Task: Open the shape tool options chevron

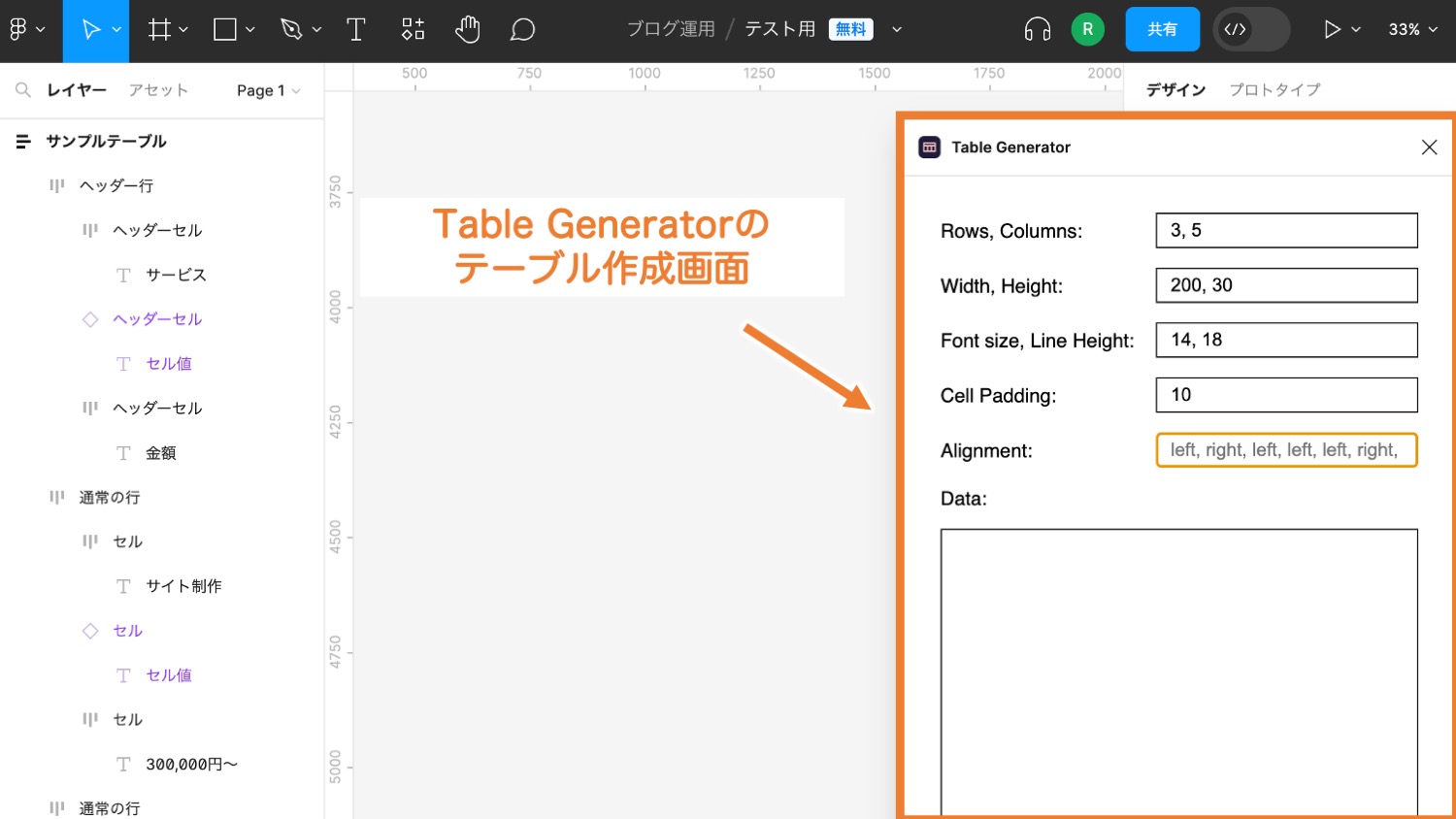Action: click(x=251, y=29)
